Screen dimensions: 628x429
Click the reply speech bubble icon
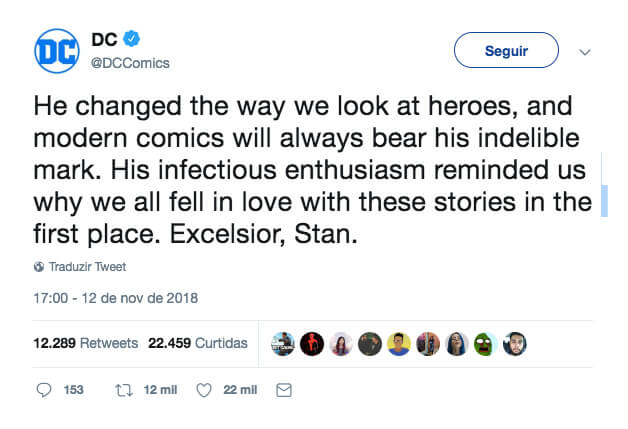[x=43, y=389]
